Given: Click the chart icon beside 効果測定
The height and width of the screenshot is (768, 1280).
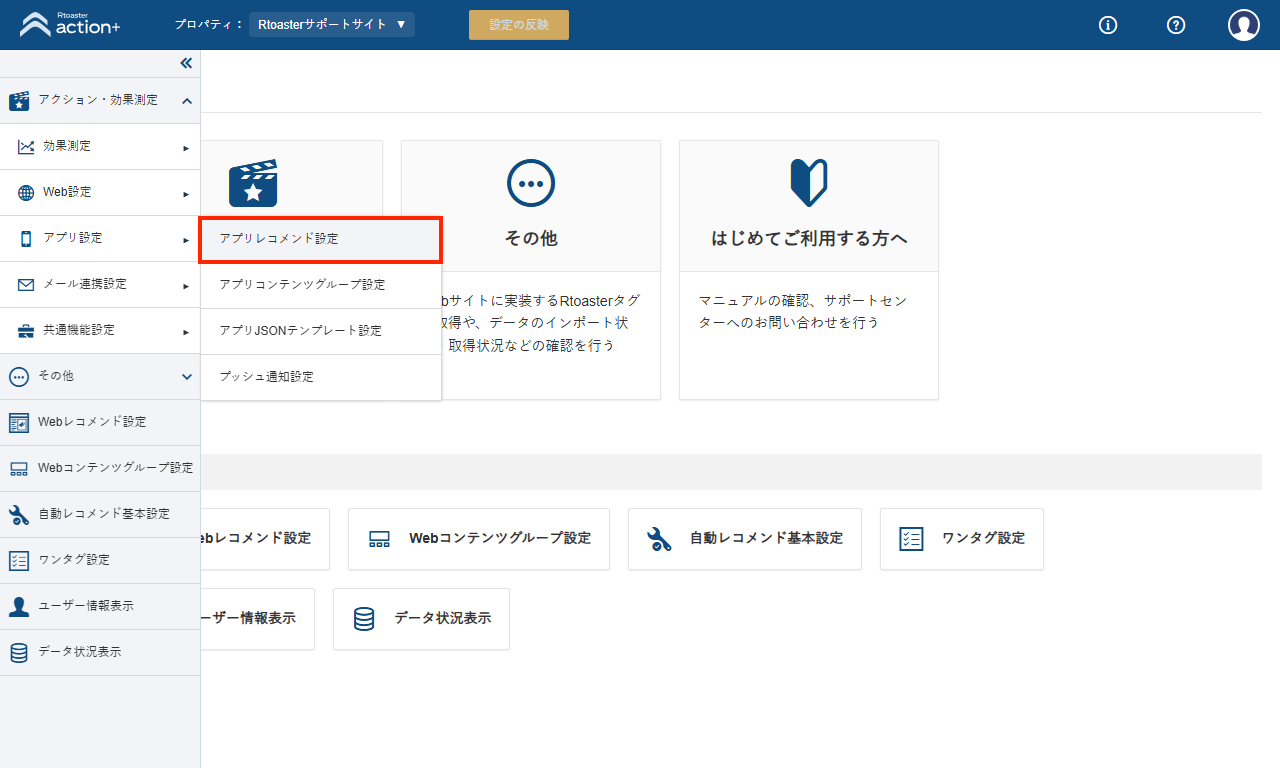Looking at the screenshot, I should 26,147.
